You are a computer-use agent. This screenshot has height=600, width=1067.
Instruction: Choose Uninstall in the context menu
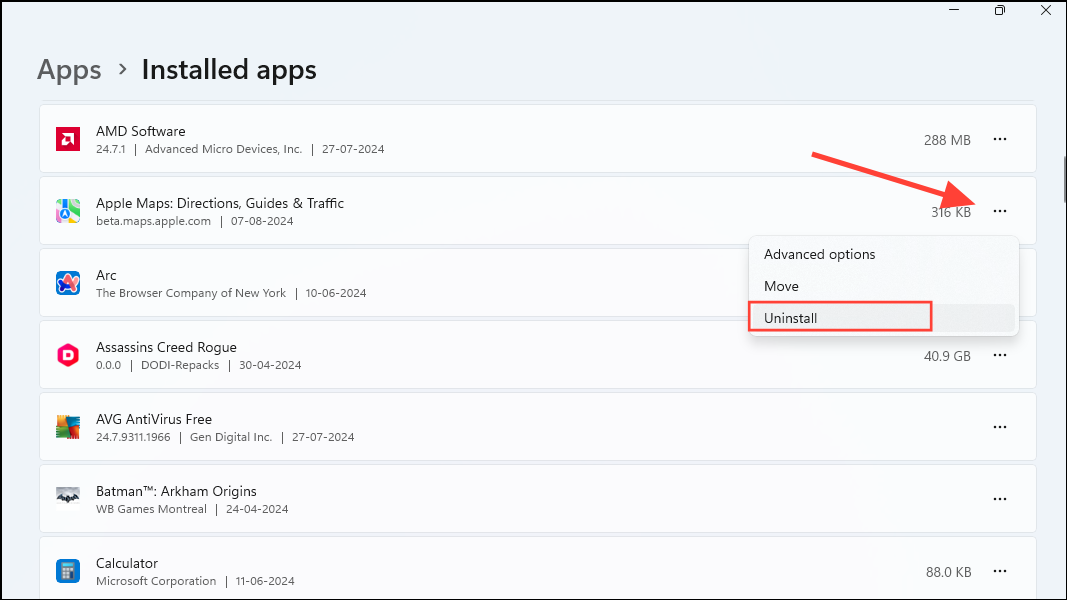coord(883,318)
